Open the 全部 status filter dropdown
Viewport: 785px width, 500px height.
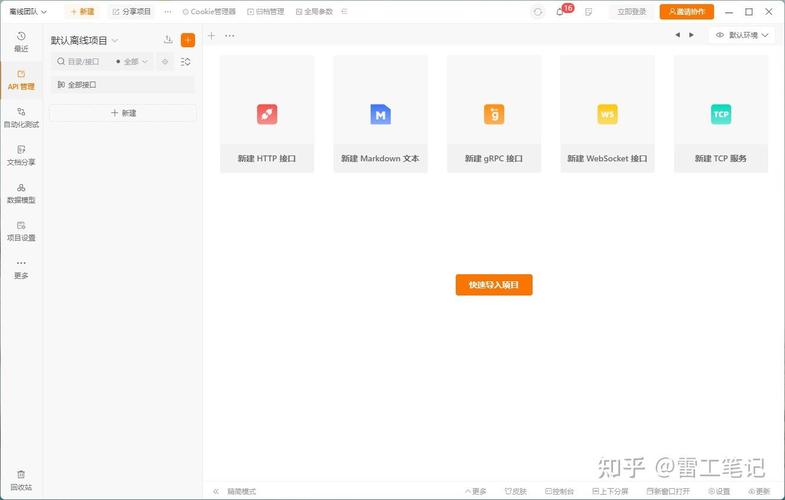tap(132, 62)
